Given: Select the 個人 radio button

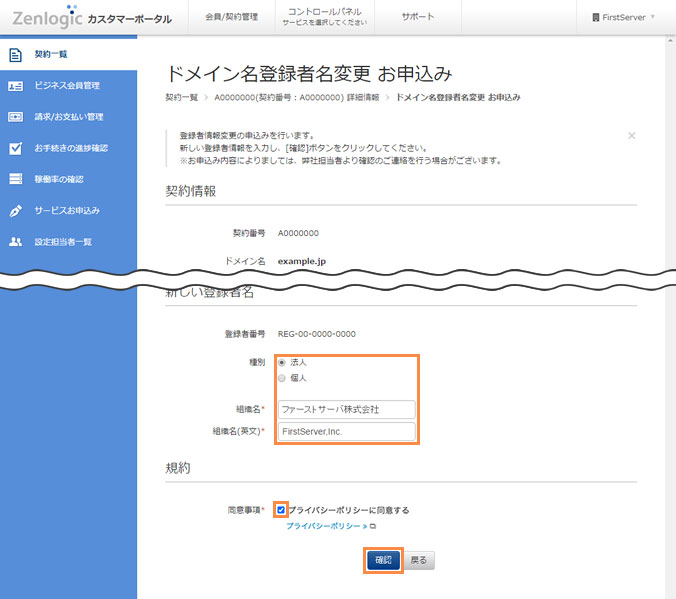Looking at the screenshot, I should pos(282,378).
